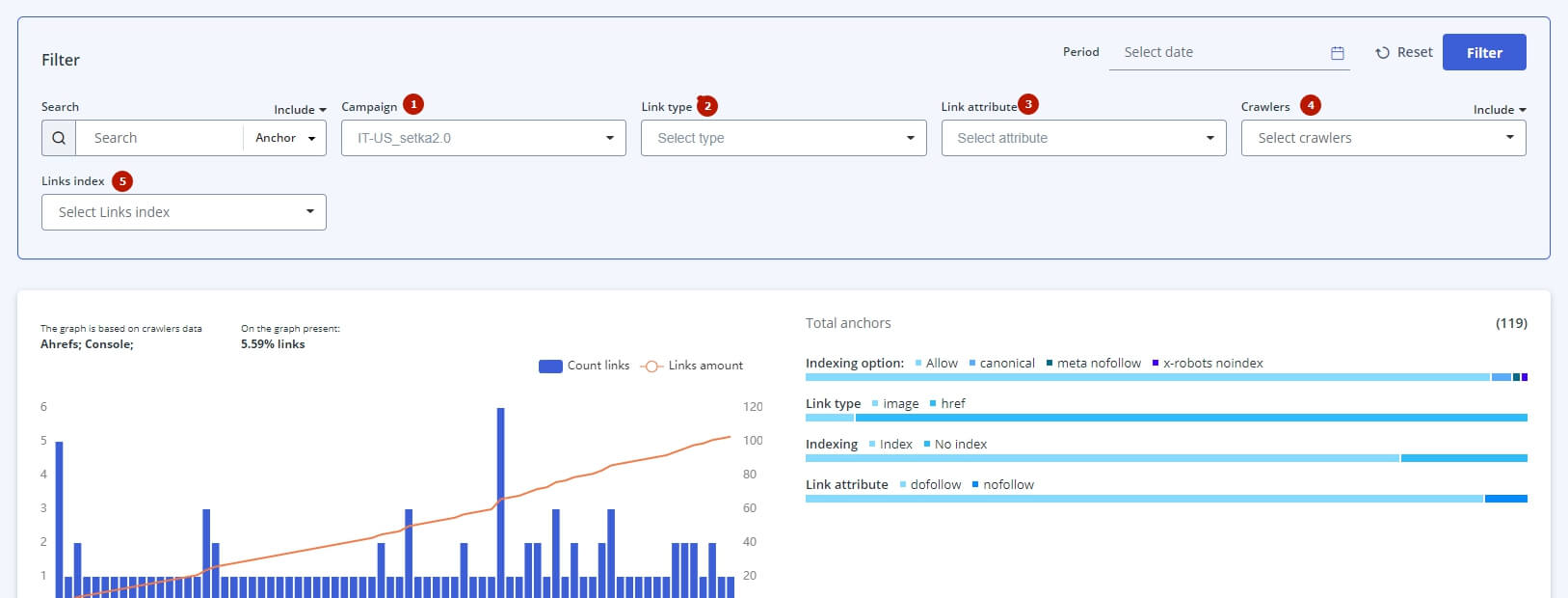Open the Include menu above Crawlers

[1500, 110]
